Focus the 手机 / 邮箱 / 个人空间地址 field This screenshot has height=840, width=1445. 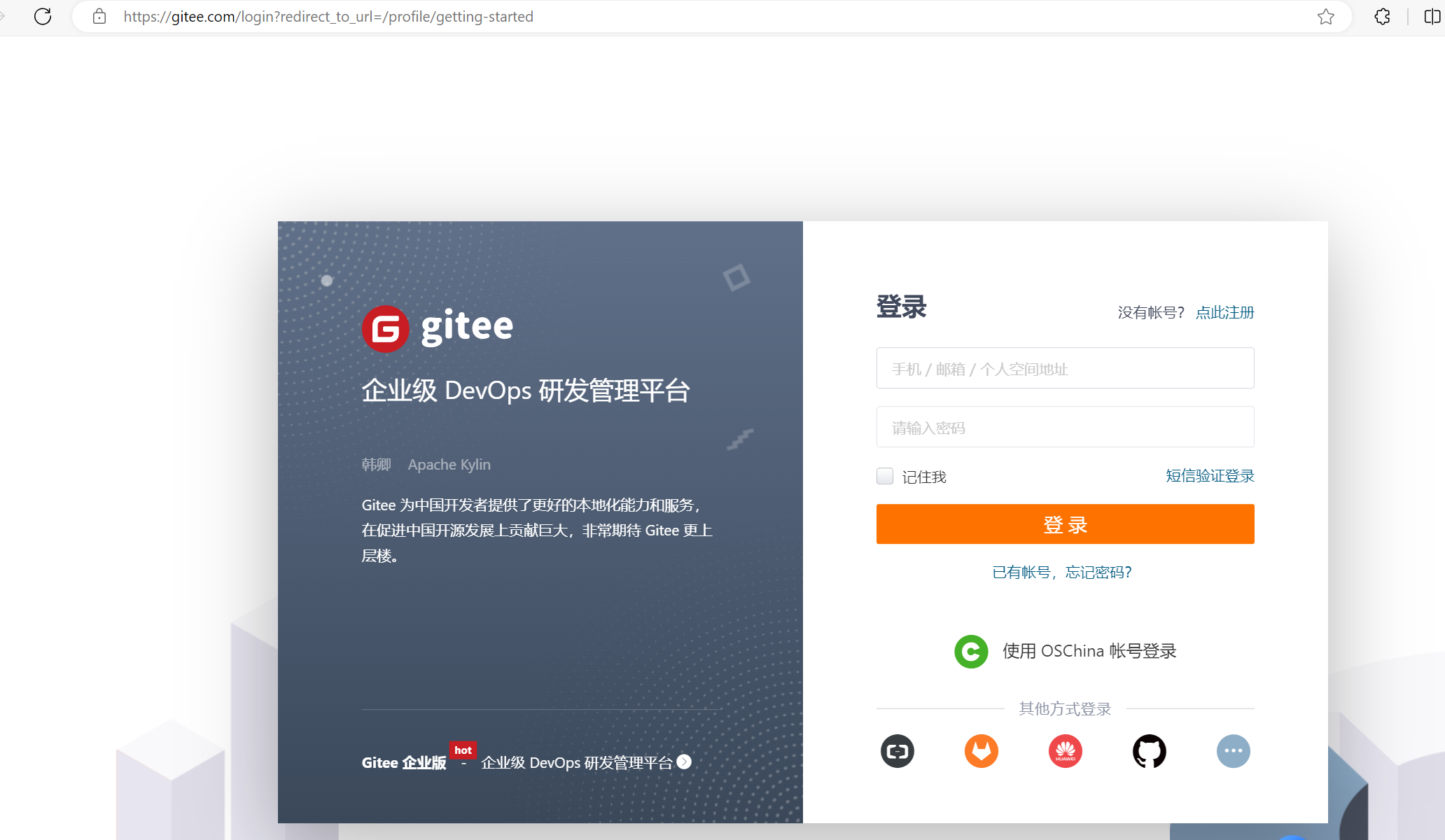point(1065,368)
